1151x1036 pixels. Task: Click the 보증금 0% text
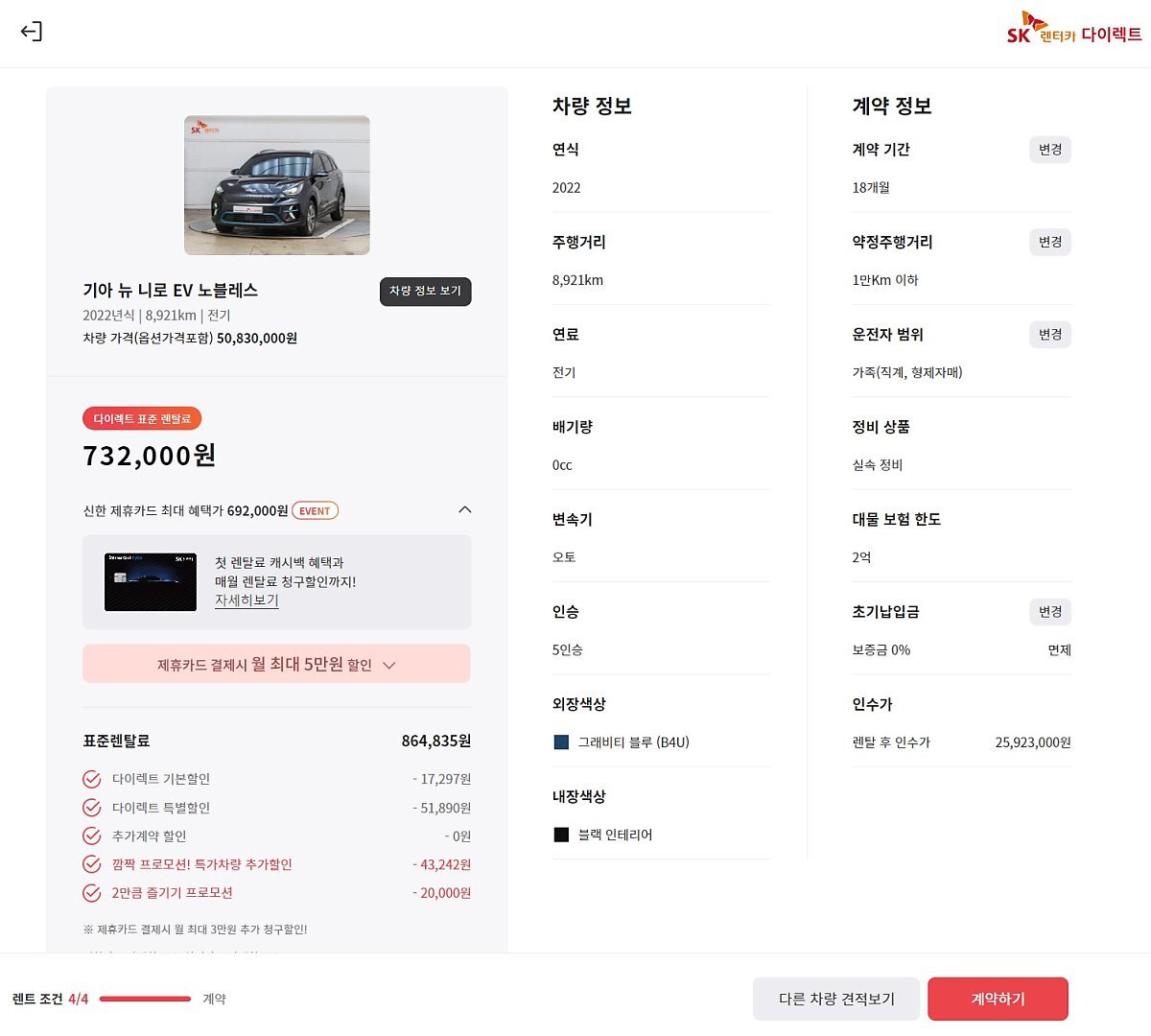(x=881, y=650)
